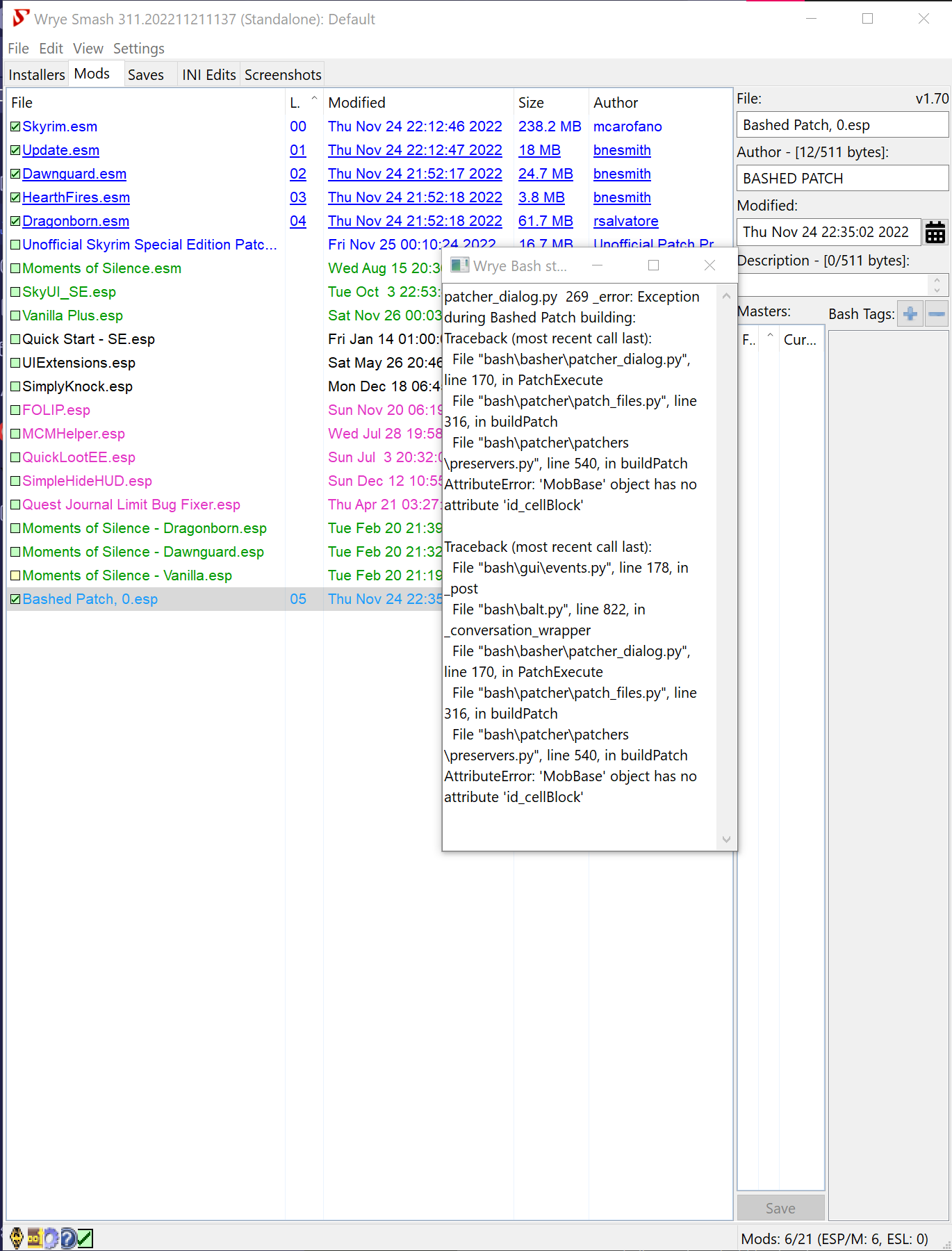This screenshot has width=952, height=1251.
Task: Select the Vanilla Plus.esp row
Action: pos(72,316)
